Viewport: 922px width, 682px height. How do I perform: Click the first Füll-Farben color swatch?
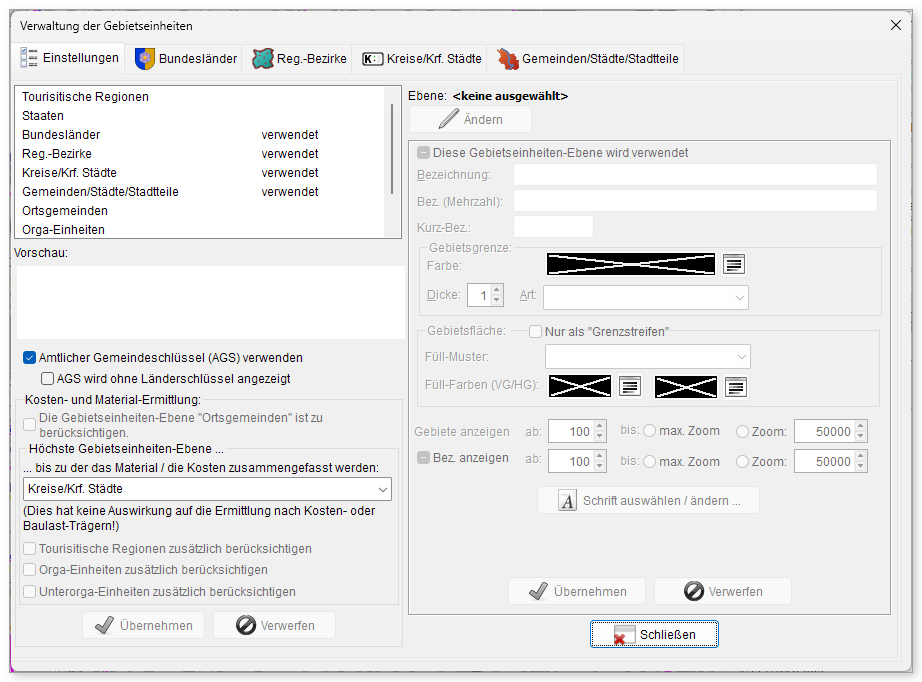580,387
